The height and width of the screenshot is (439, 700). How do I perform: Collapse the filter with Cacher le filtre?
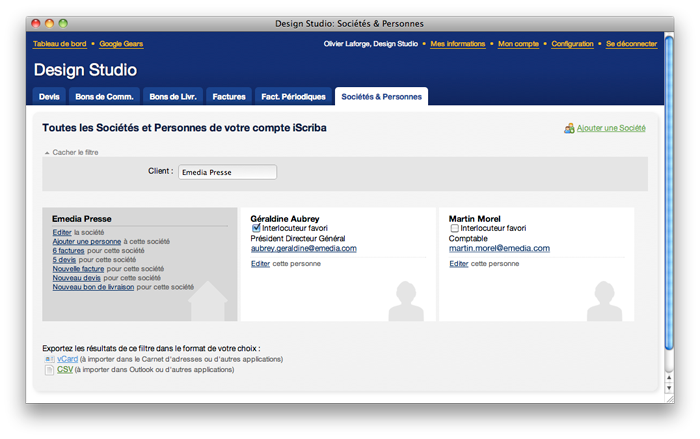click(74, 152)
